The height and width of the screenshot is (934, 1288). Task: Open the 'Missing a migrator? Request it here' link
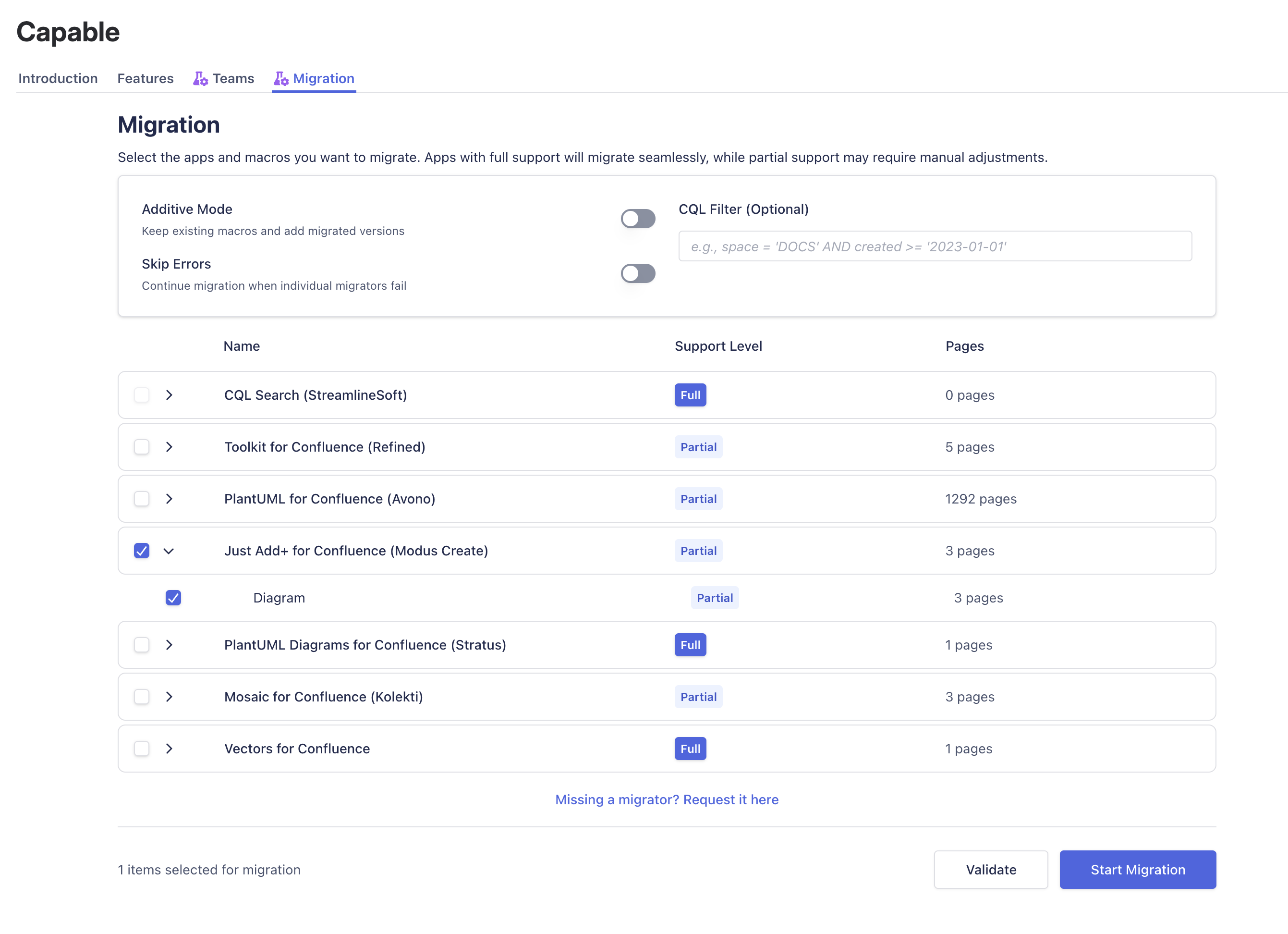click(667, 799)
